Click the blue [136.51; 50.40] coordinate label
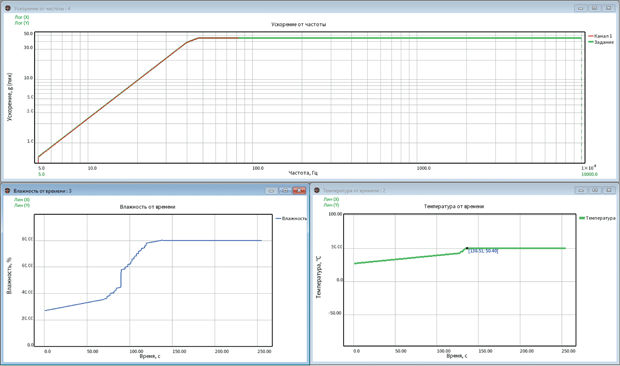Screen dimensions: 620x366 pos(483,251)
